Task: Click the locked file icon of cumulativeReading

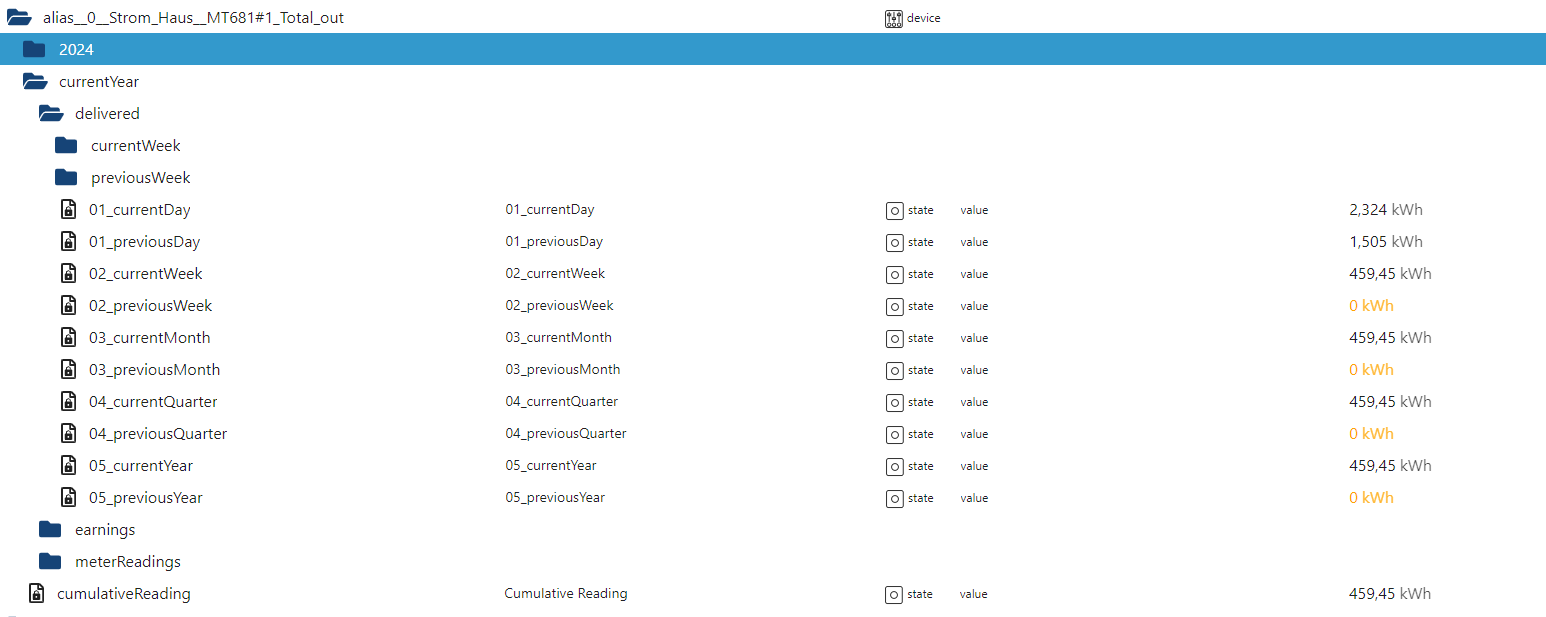Action: [x=36, y=594]
